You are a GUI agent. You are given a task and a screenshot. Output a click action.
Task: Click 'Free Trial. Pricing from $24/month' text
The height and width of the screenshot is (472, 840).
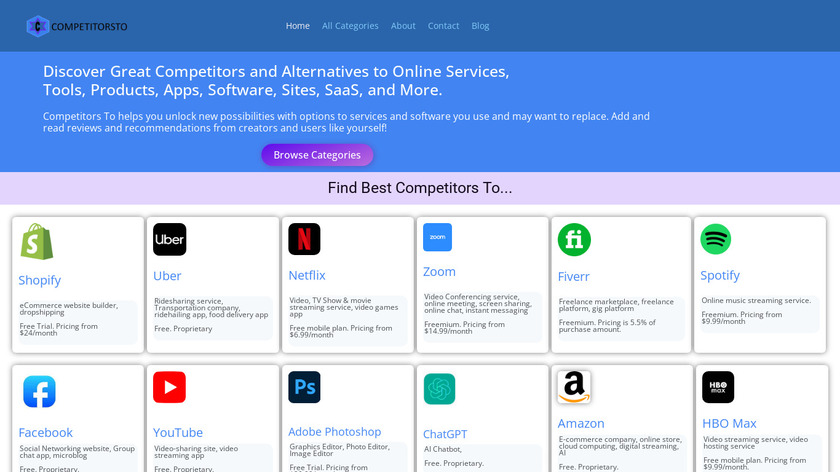[58, 329]
